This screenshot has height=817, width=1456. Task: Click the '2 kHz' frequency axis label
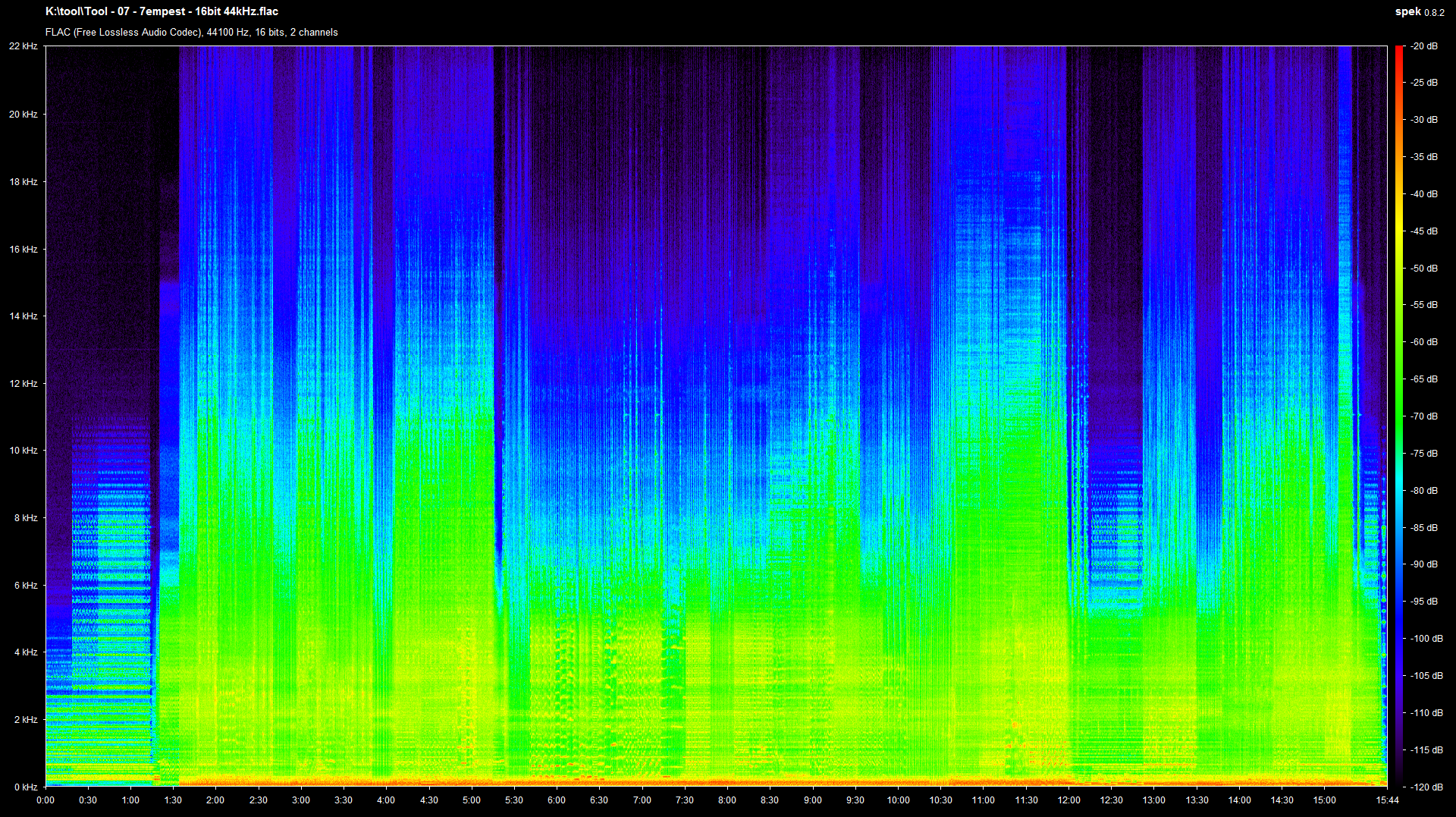(25, 720)
